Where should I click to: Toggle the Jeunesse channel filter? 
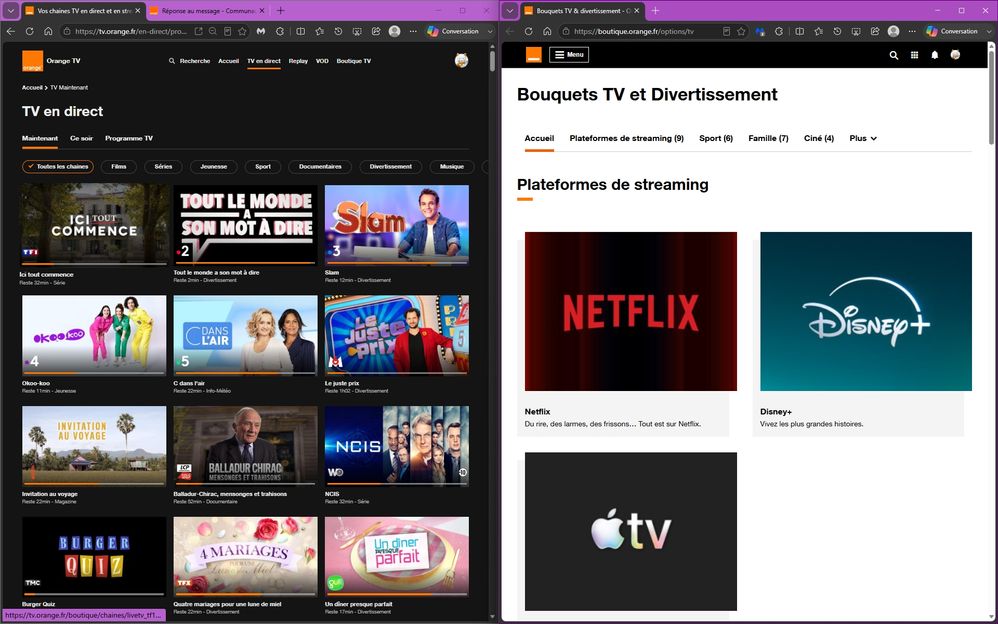click(x=213, y=167)
